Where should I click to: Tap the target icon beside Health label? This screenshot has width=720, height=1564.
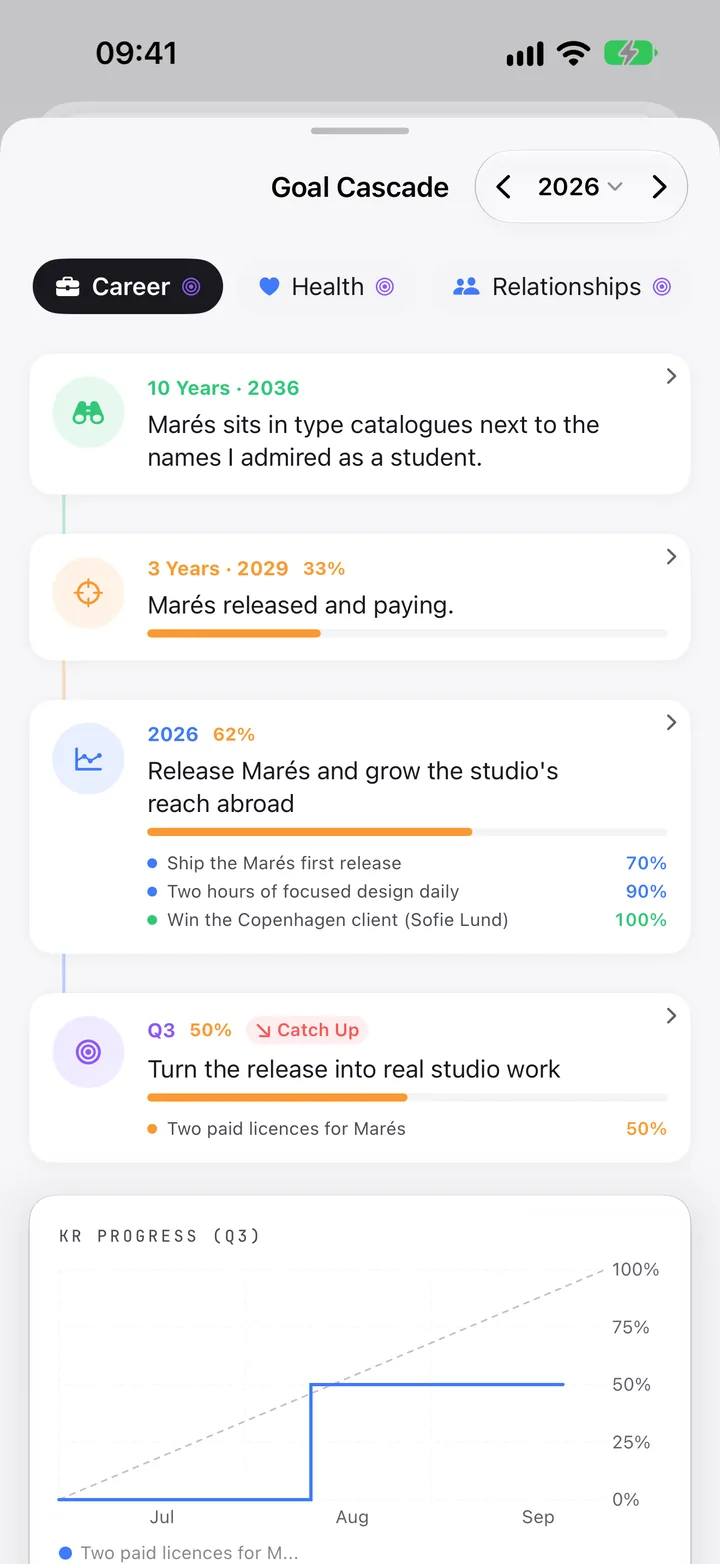[x=384, y=287]
